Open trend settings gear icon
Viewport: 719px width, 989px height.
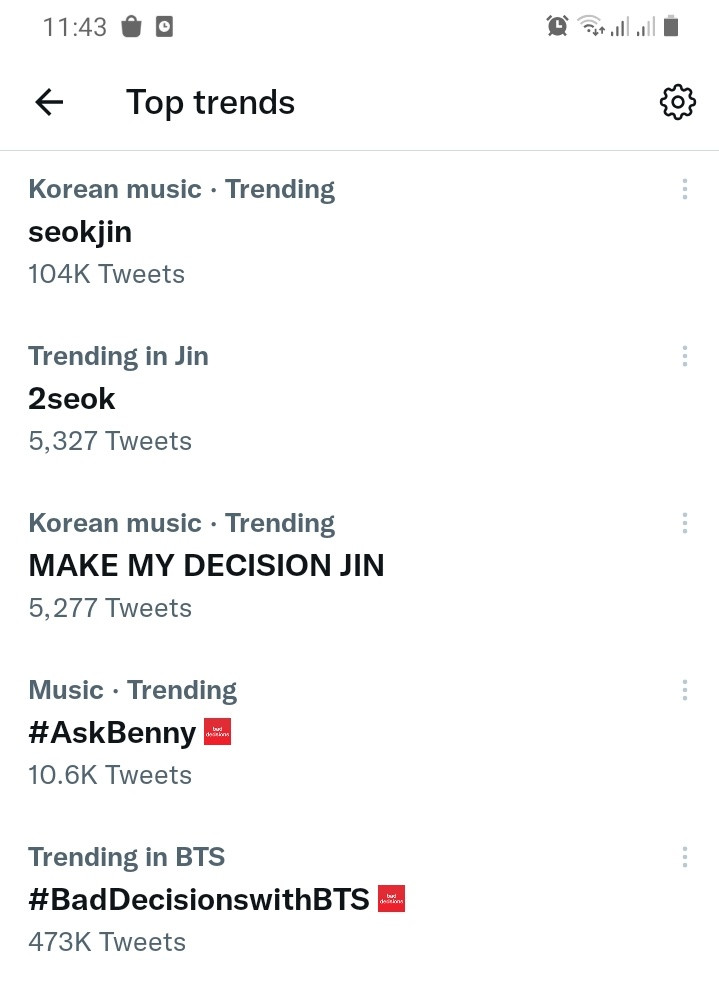tap(677, 102)
